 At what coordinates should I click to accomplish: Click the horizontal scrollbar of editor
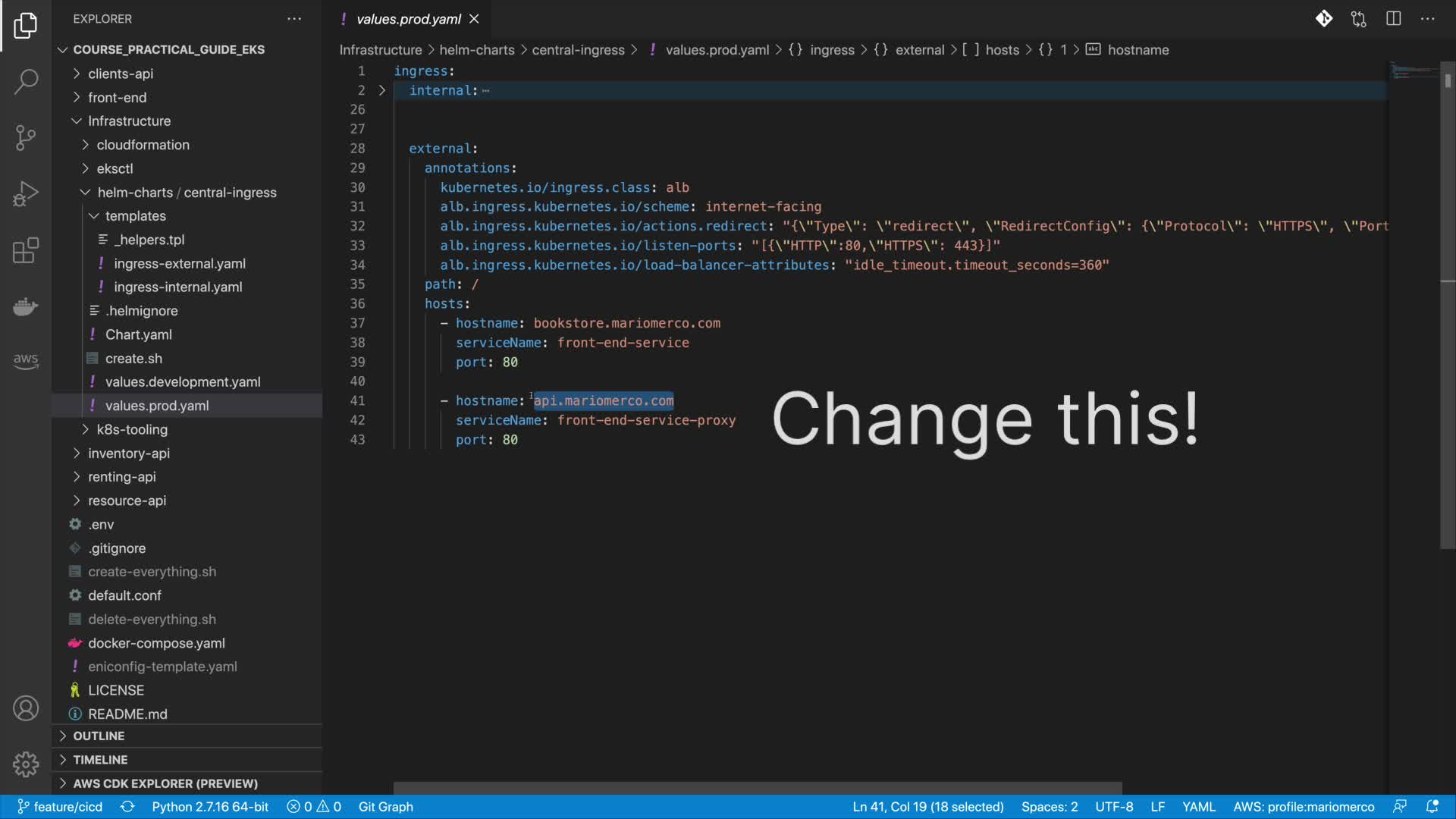(757, 788)
